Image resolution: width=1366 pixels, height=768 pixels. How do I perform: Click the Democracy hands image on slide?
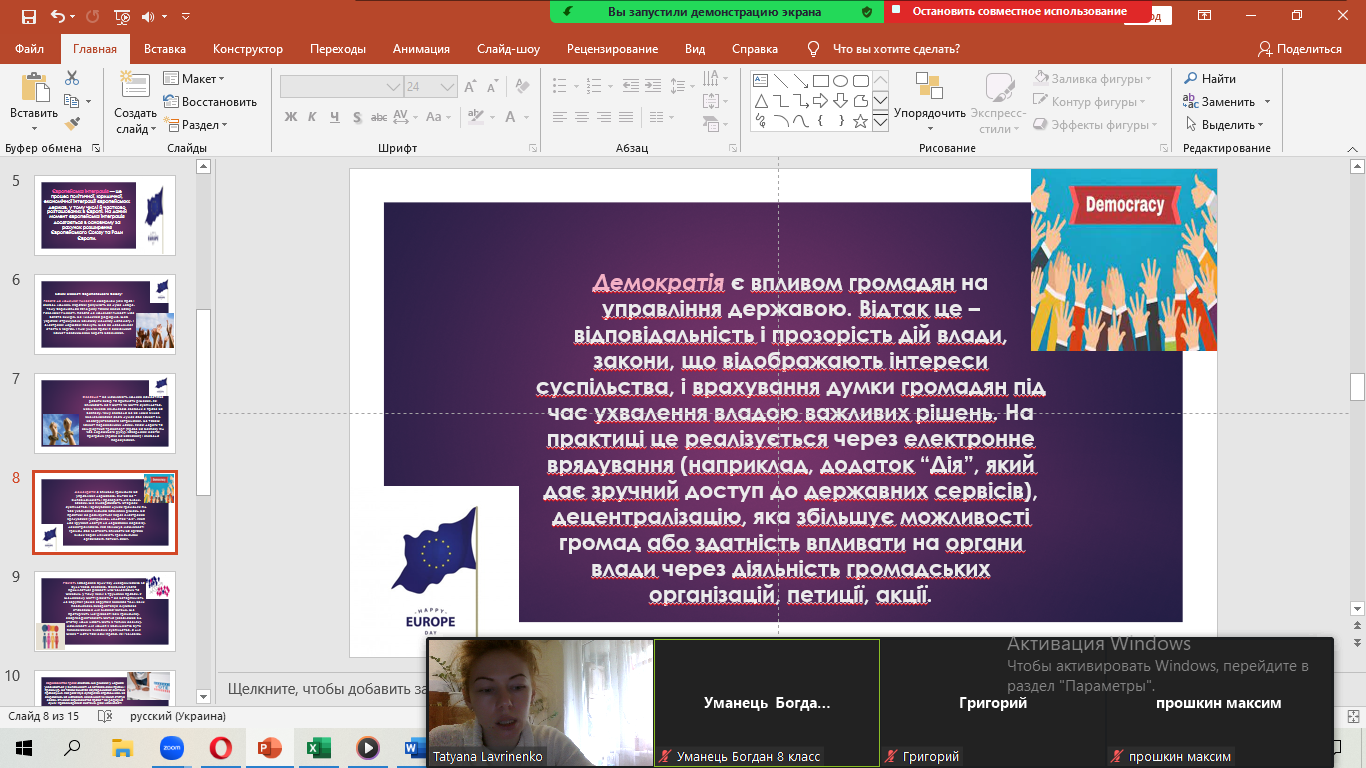pos(1124,259)
